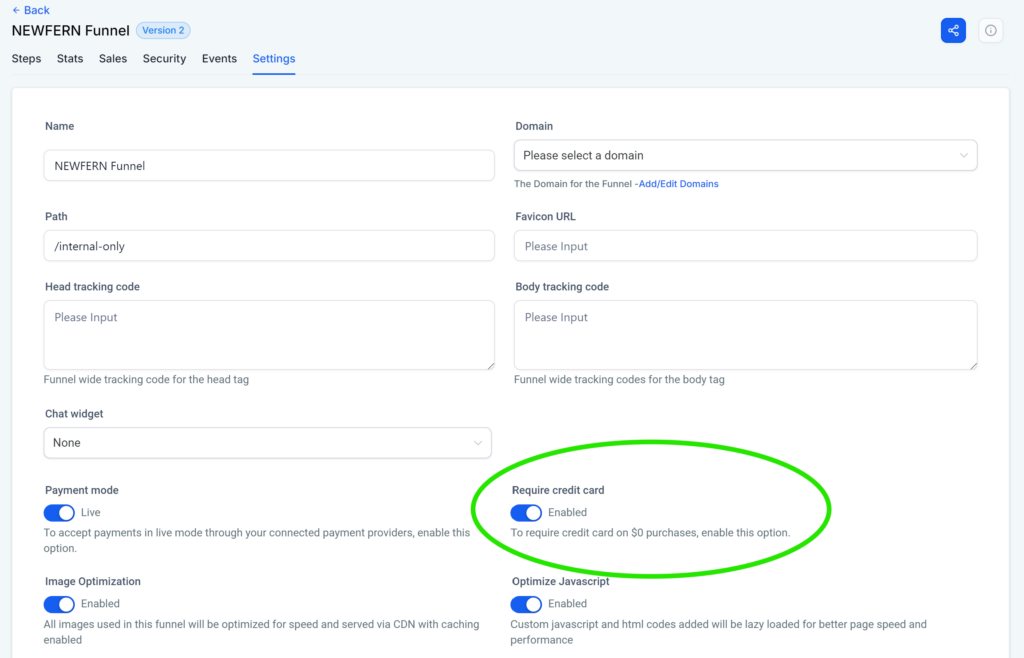Click the blue Share funnel icon

tap(953, 30)
